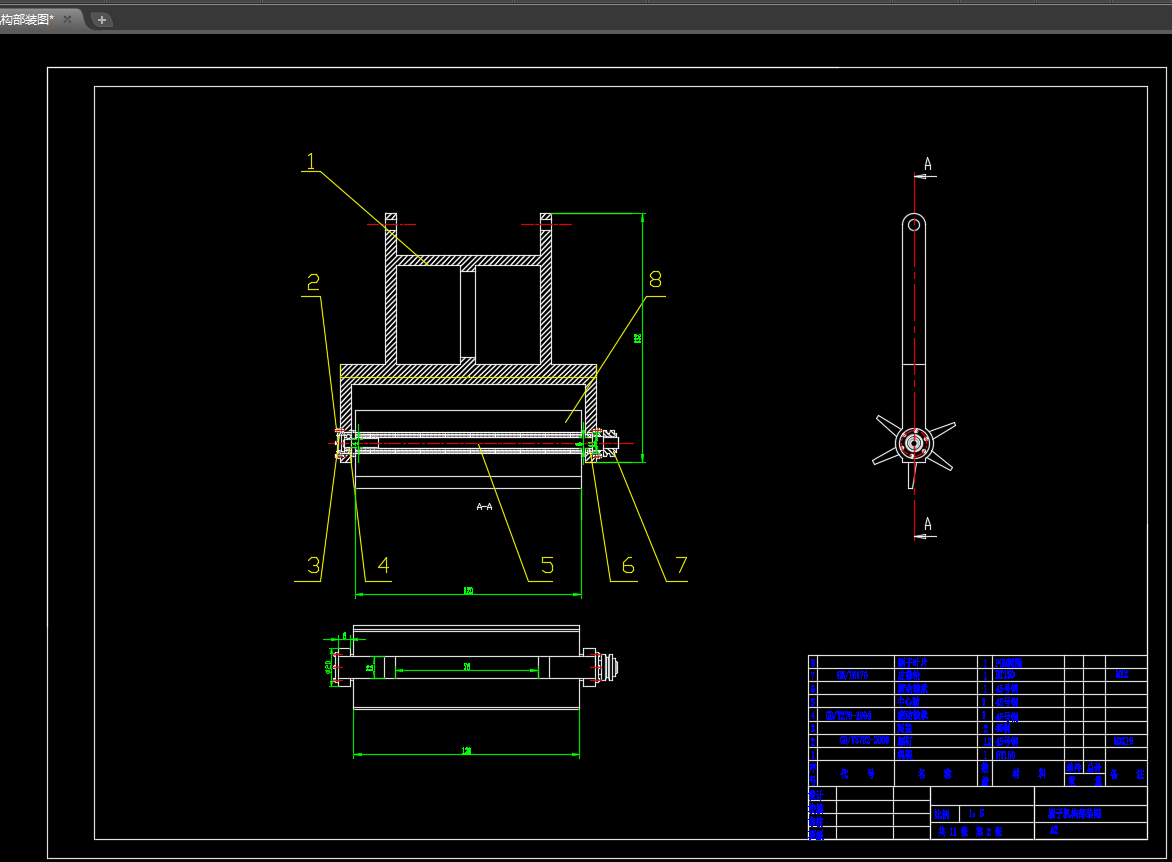
Task: Select yellow balloon number 8
Action: (x=656, y=280)
